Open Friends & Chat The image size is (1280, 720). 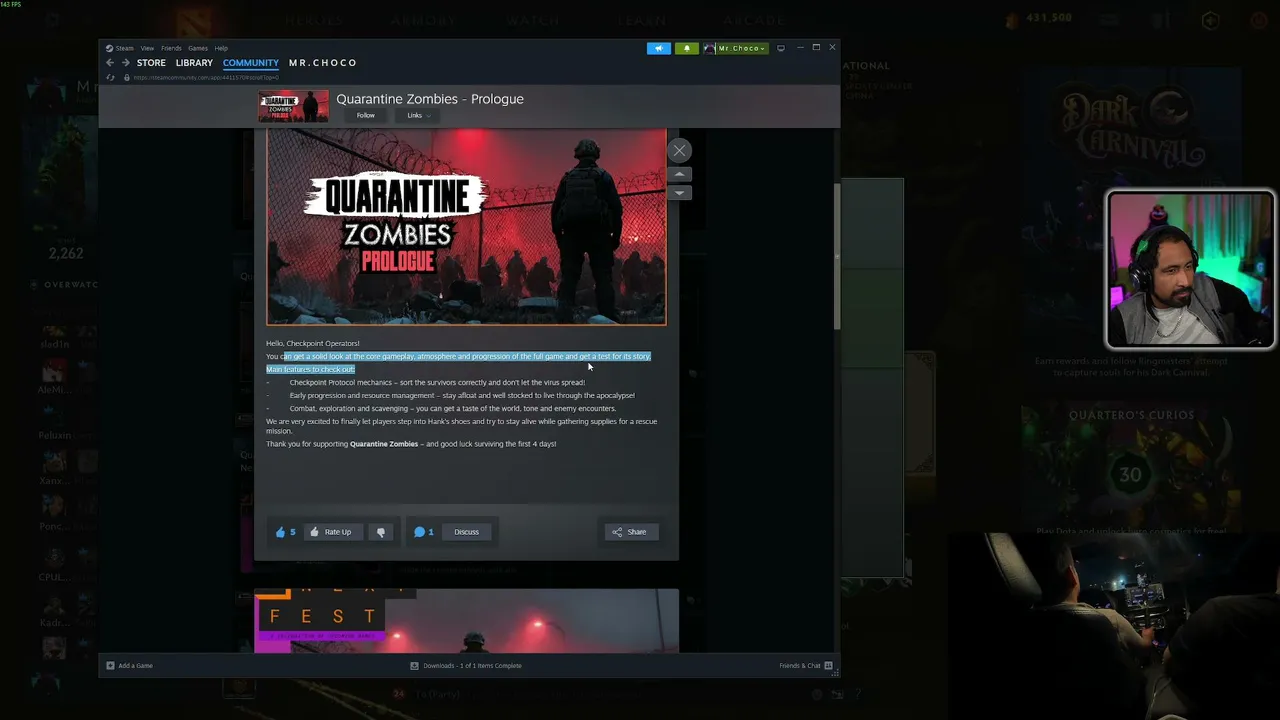tap(800, 666)
